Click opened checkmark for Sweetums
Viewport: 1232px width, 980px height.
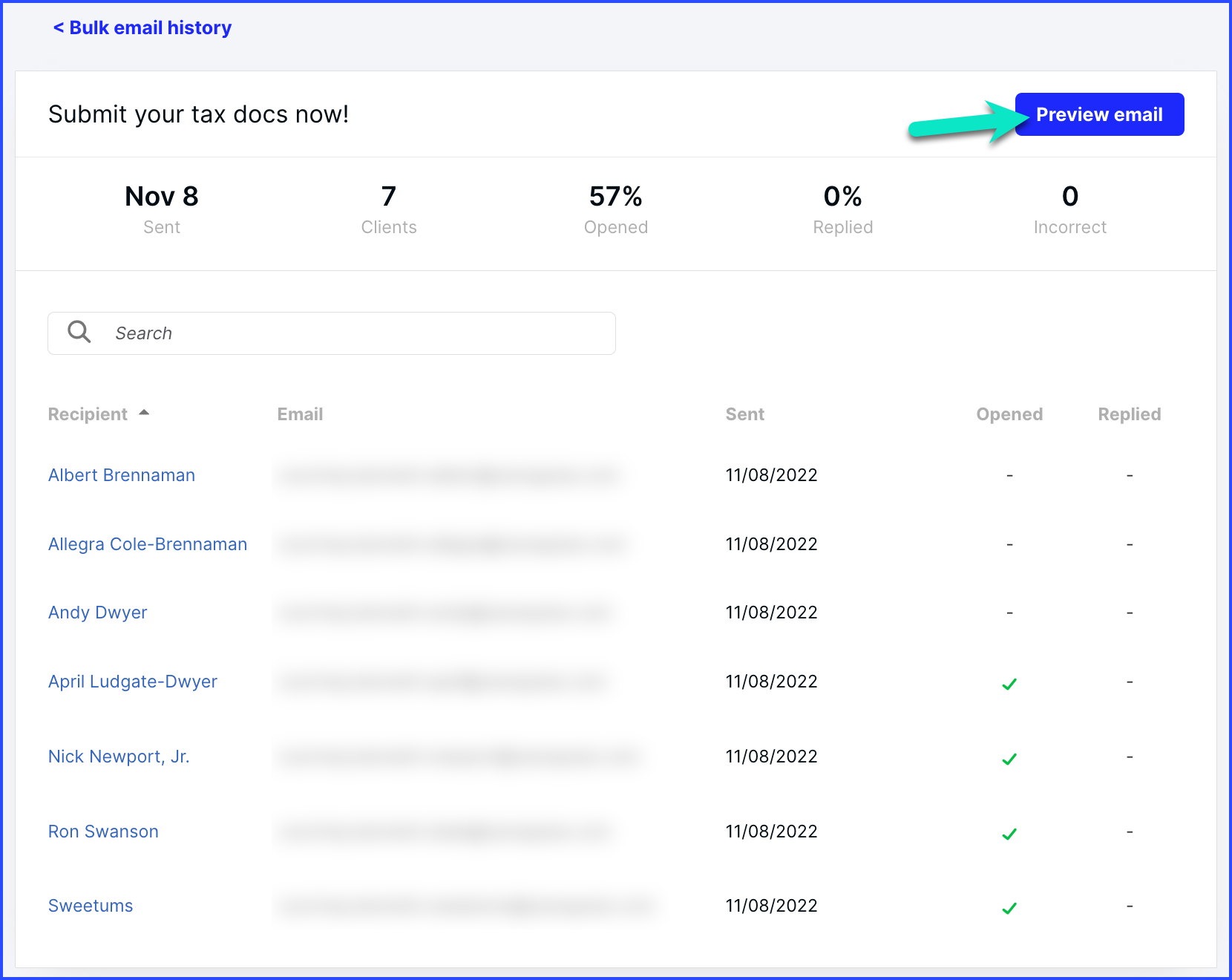[1009, 908]
